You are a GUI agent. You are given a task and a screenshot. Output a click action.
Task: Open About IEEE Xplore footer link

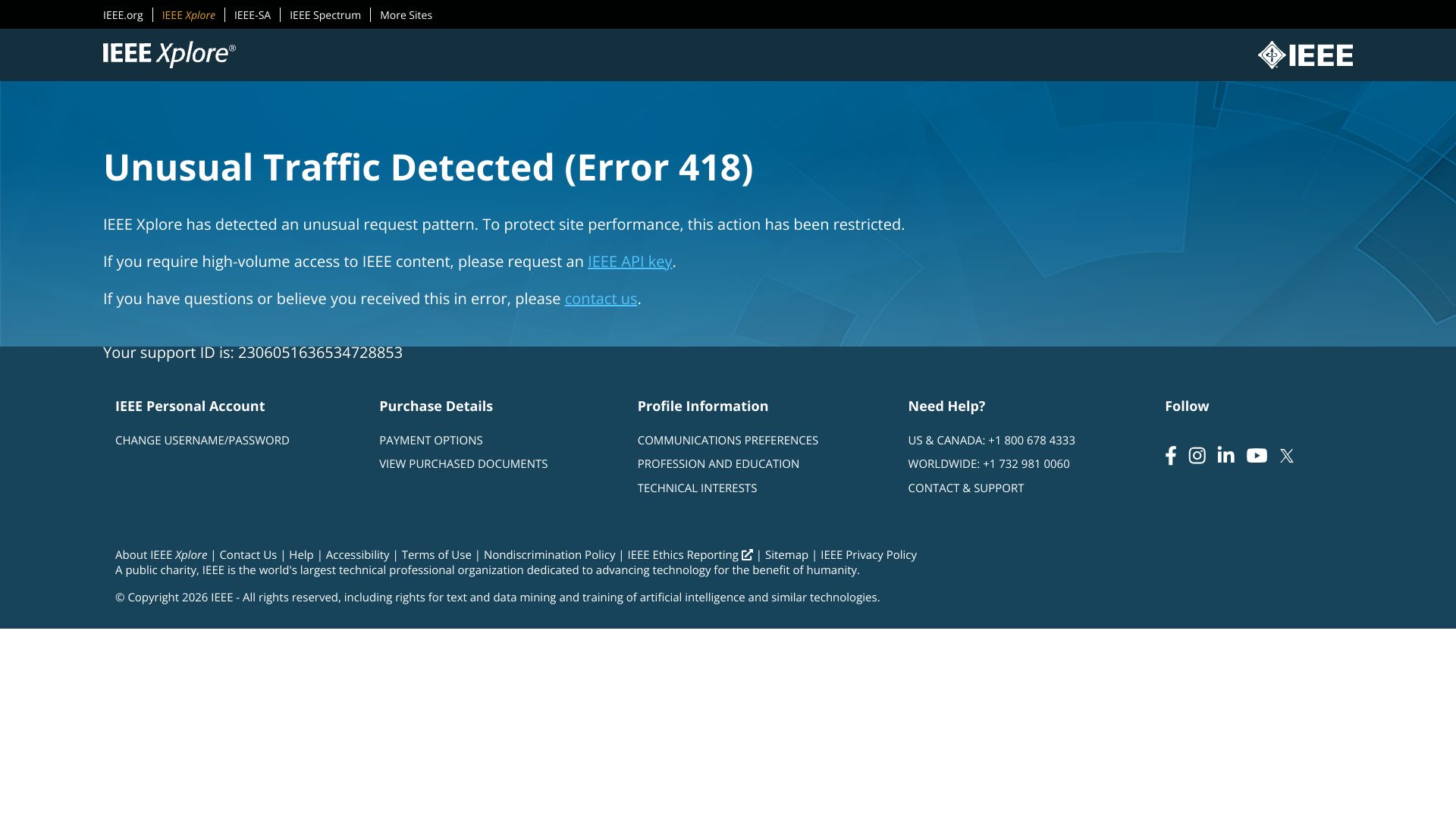(161, 555)
